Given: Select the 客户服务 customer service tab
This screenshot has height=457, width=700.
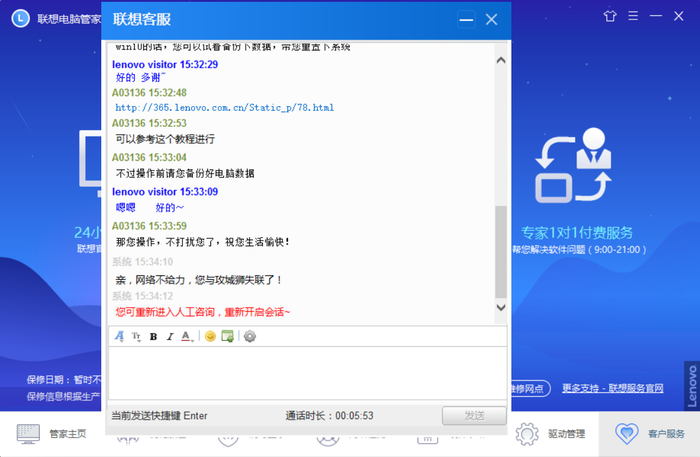Looking at the screenshot, I should point(651,434).
